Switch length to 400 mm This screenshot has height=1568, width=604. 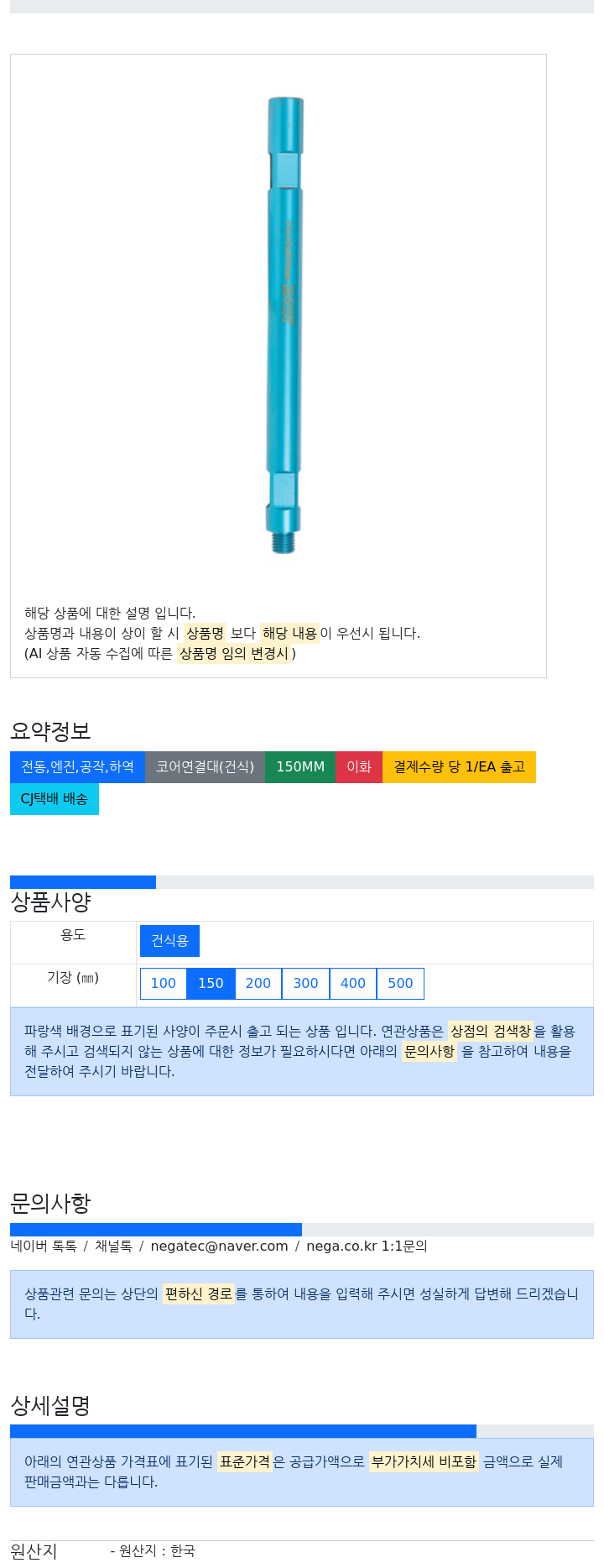point(353,983)
